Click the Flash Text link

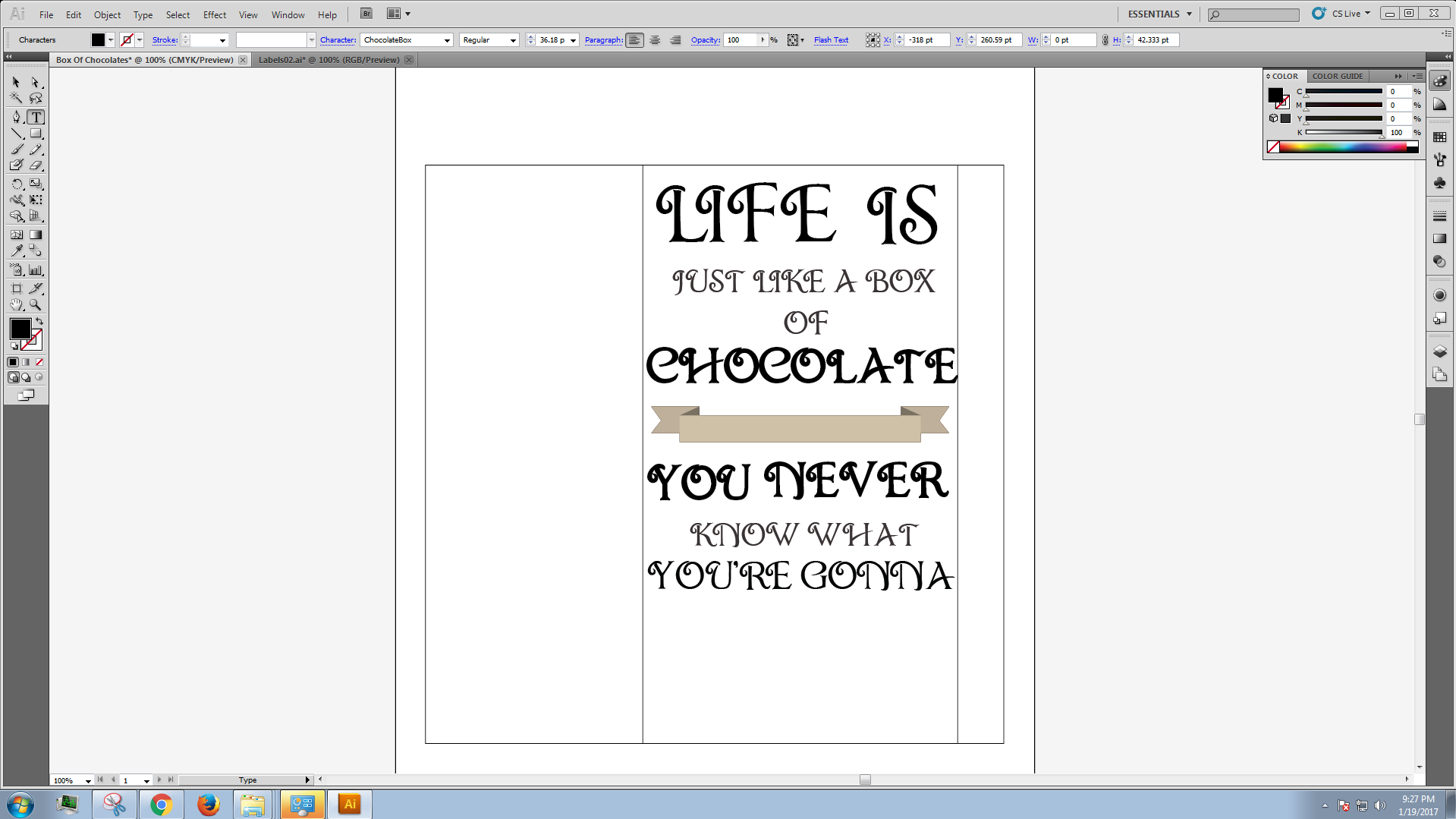click(x=831, y=40)
